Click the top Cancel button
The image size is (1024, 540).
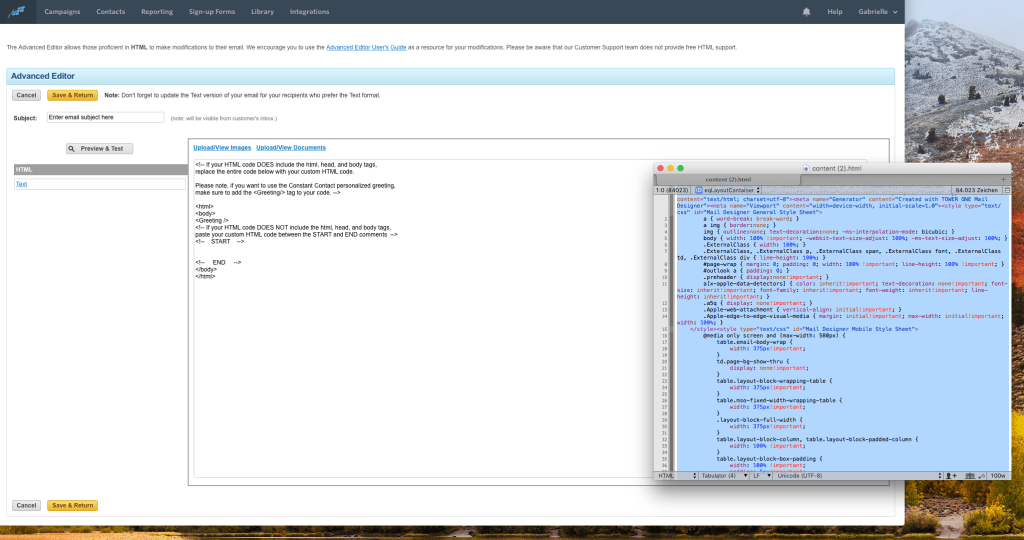click(26, 95)
